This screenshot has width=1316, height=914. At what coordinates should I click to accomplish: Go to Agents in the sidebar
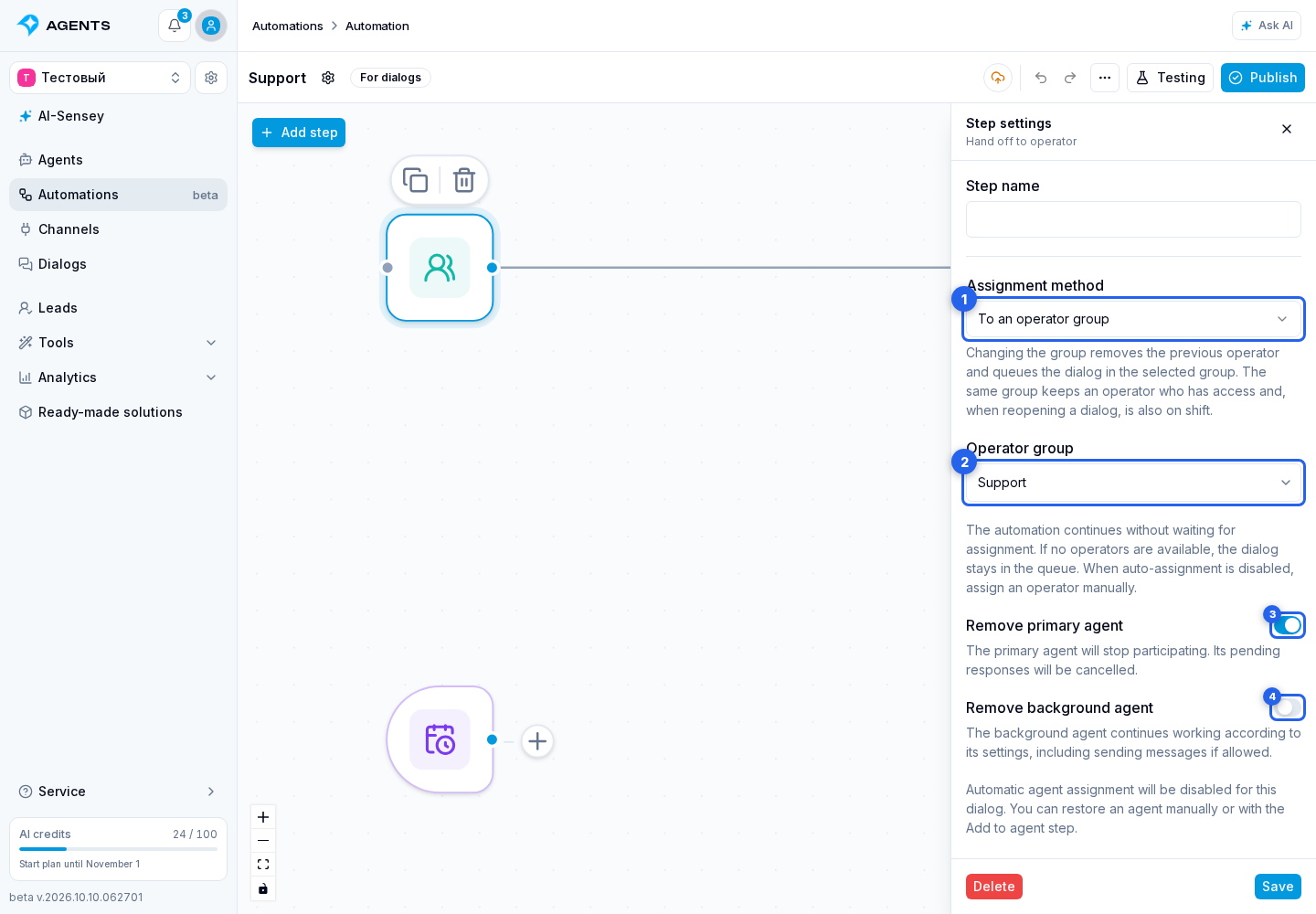coord(118,160)
